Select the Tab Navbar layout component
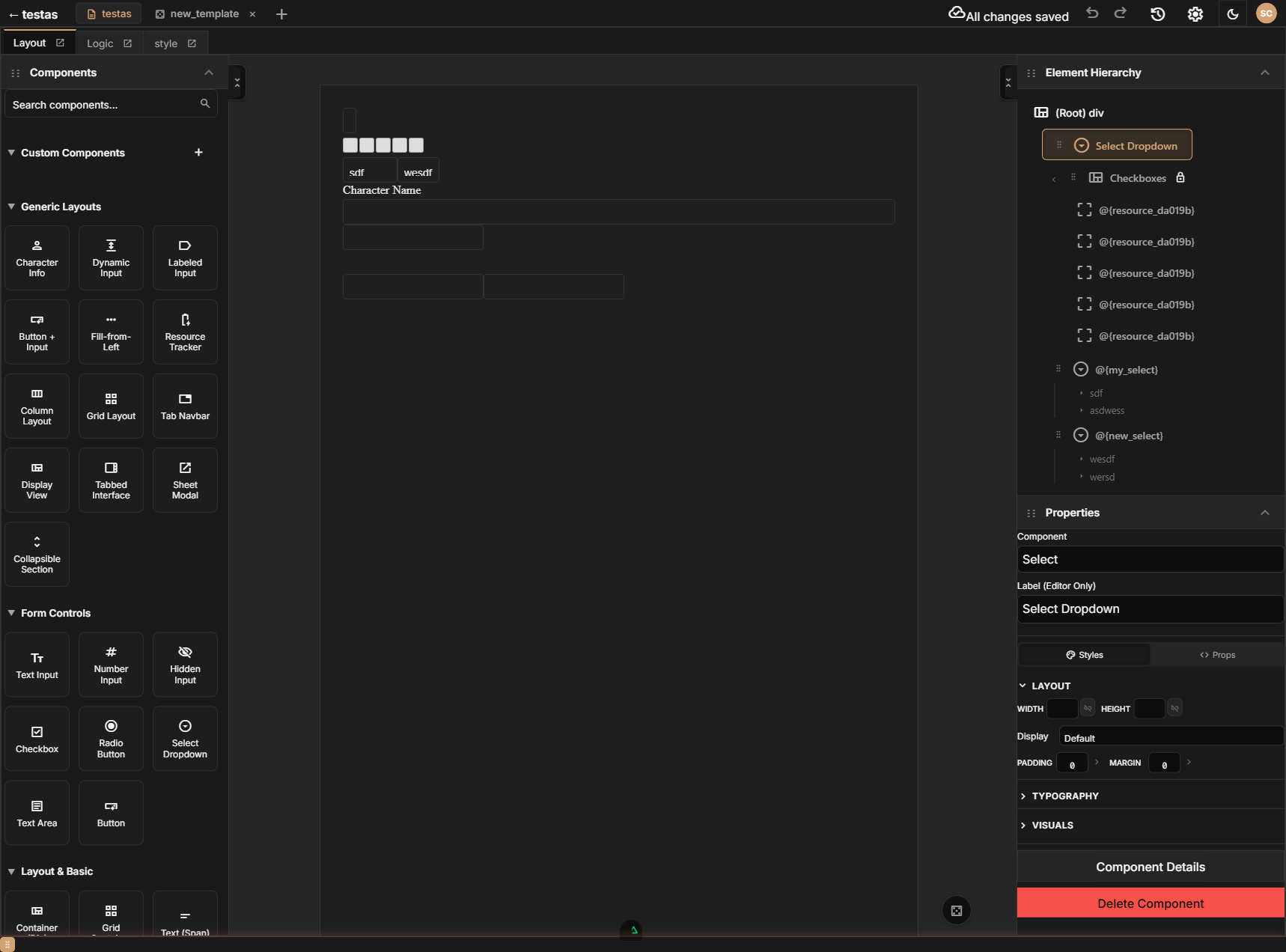This screenshot has width=1286, height=952. 185,406
